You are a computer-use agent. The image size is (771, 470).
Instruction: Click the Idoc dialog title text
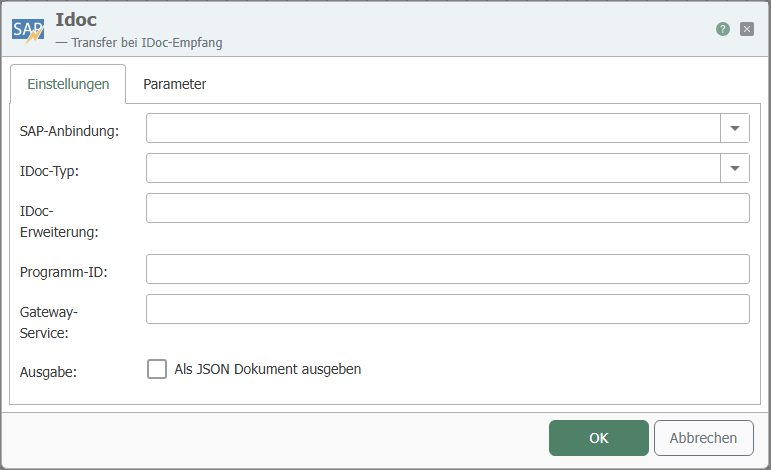click(x=76, y=20)
